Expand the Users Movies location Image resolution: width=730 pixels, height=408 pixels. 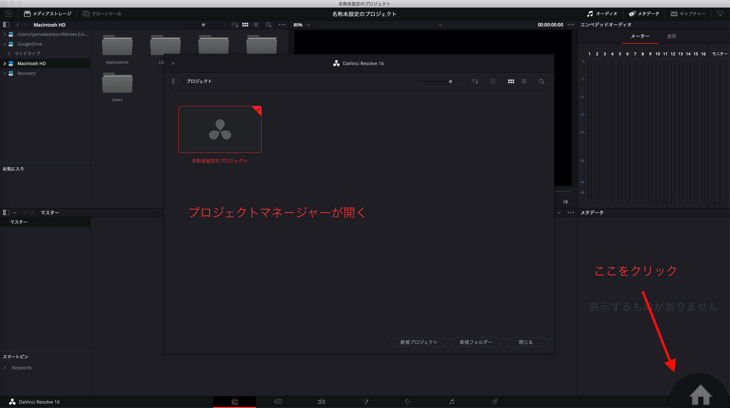pos(5,34)
